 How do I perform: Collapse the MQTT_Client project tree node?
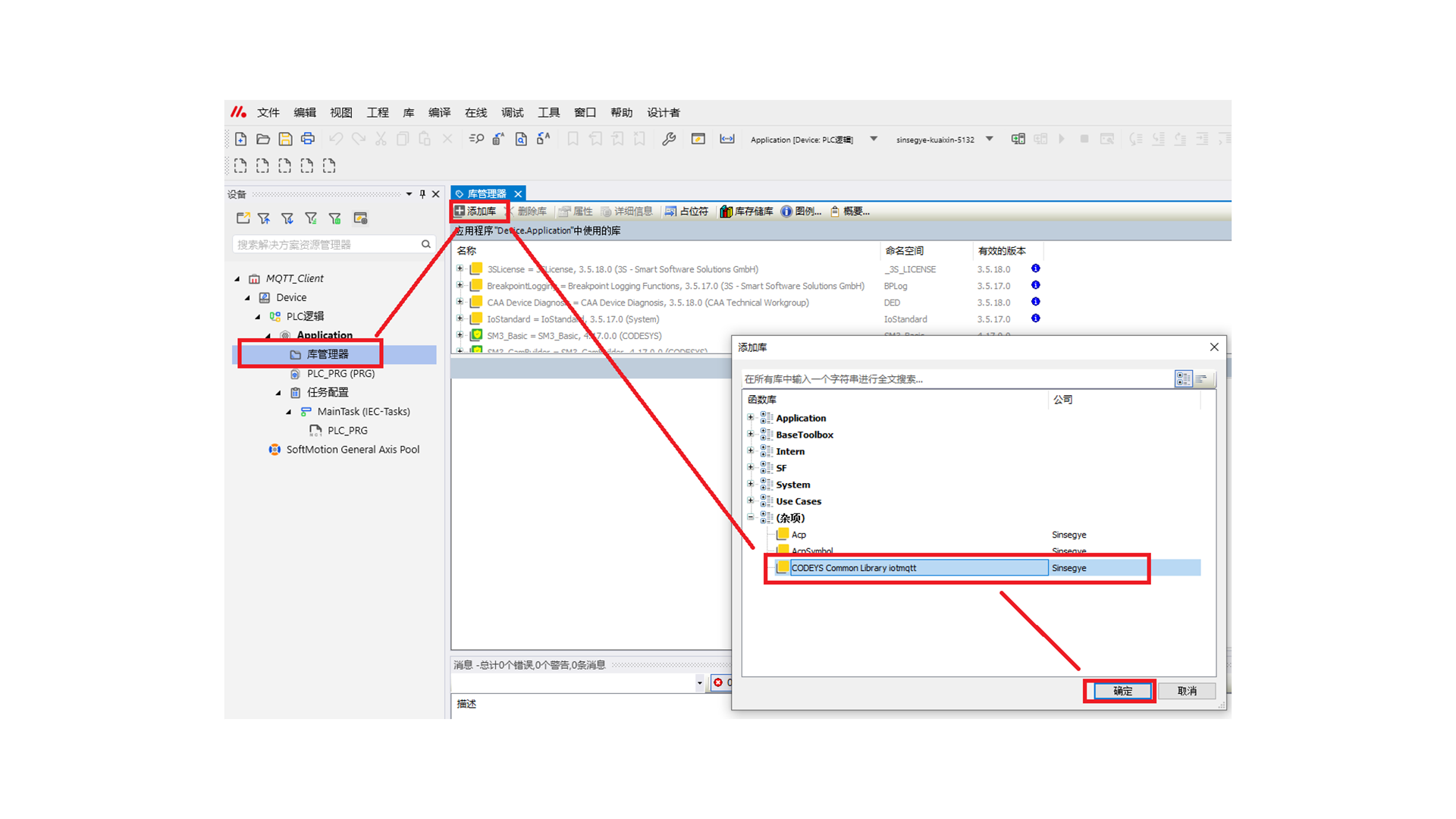(x=237, y=278)
